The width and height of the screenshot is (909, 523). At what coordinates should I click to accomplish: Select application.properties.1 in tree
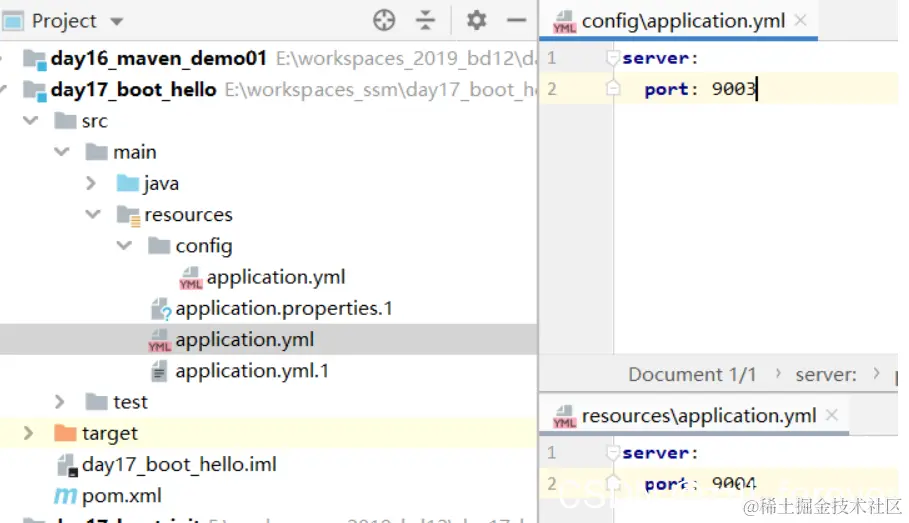tap(284, 308)
